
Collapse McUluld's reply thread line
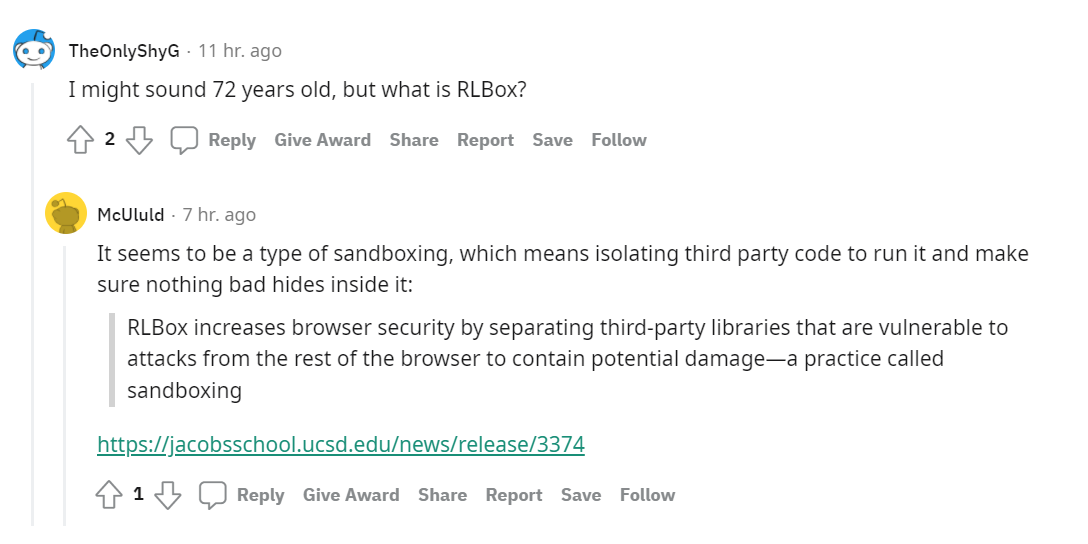[65, 385]
